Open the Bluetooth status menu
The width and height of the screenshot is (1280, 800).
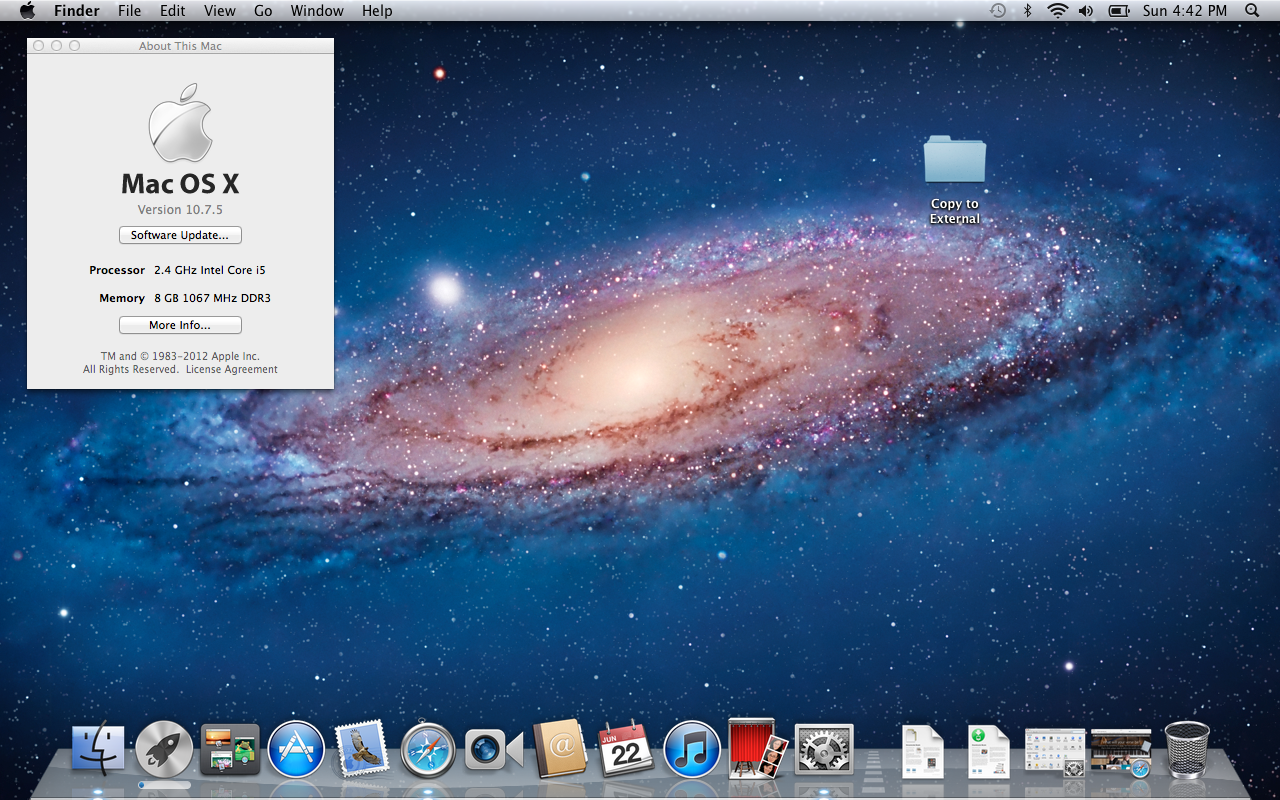[x=1027, y=11]
